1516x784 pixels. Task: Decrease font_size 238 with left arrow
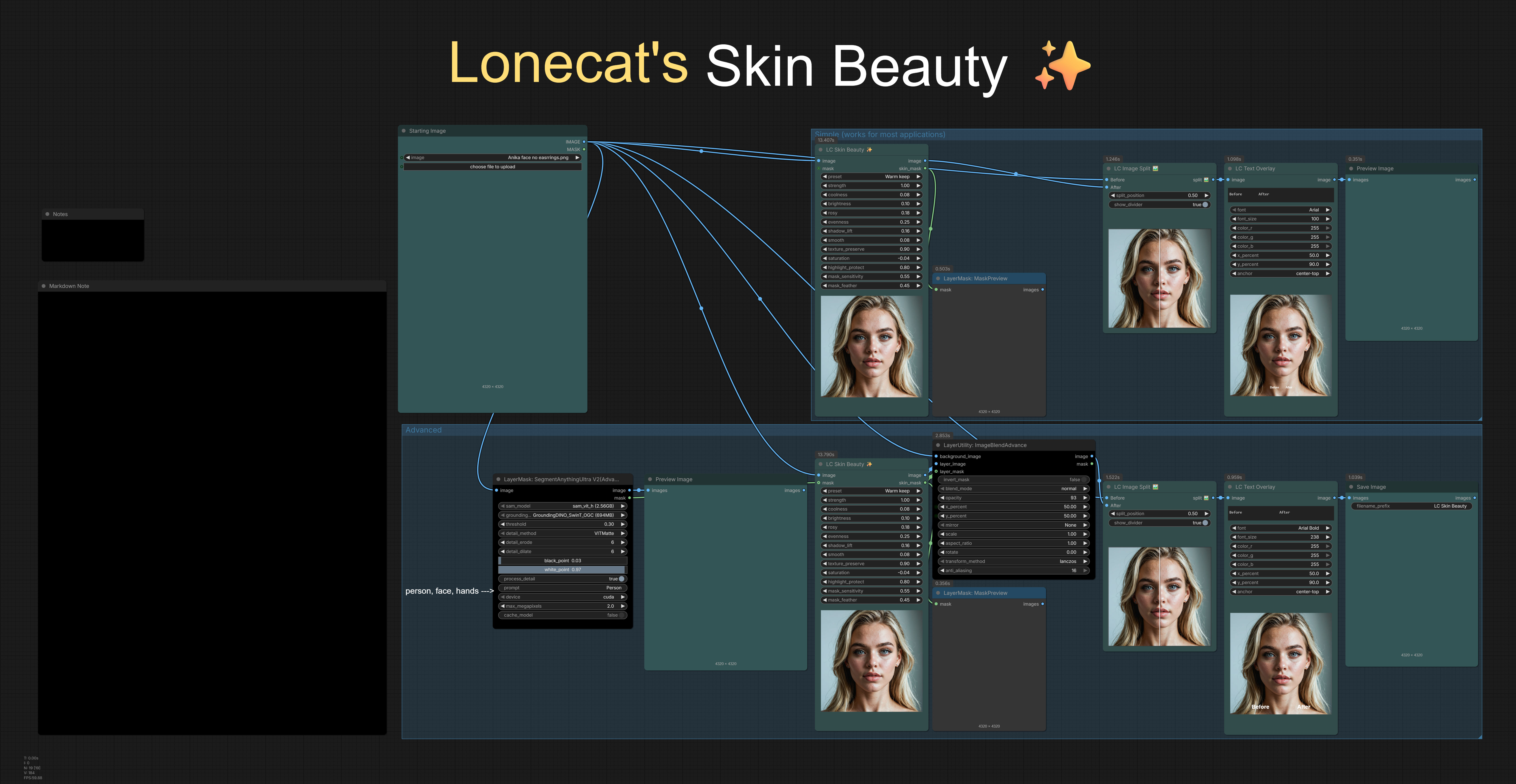1234,537
